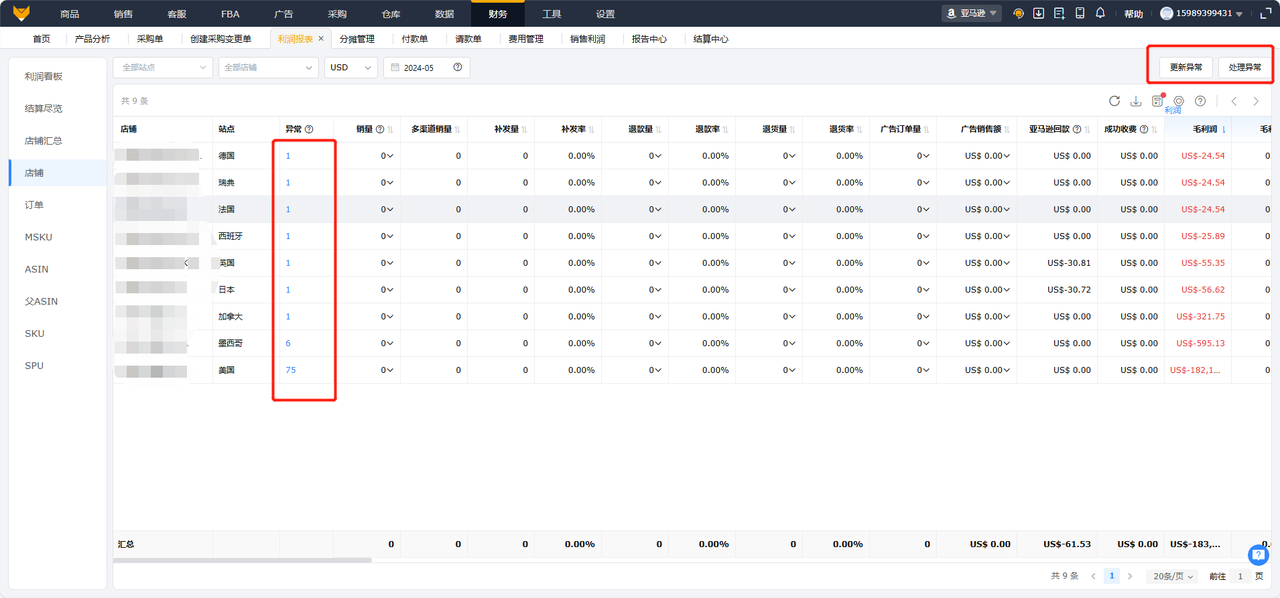1280x598 pixels.
Task: Open the 20条/页 page size dropdown
Action: click(x=1172, y=576)
